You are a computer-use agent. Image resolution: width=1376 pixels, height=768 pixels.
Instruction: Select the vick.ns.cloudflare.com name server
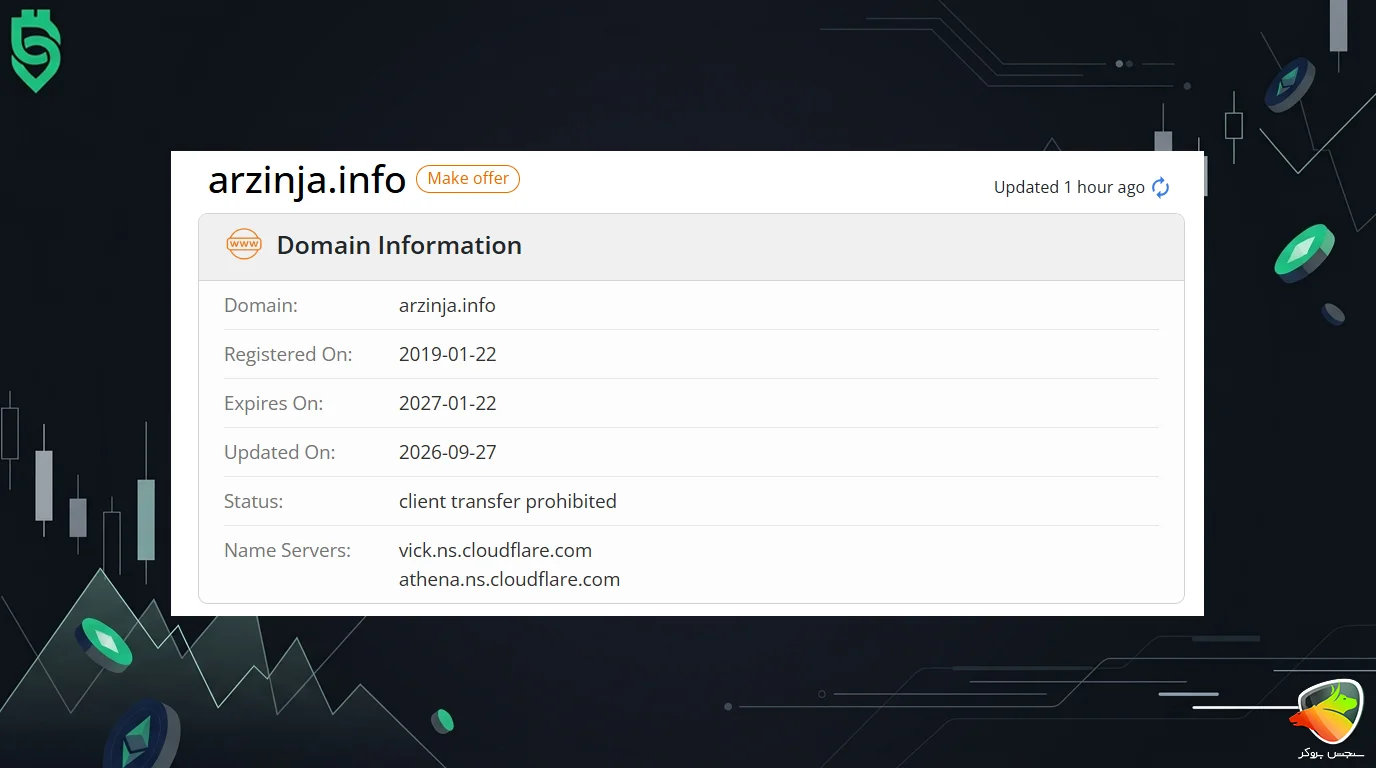tap(495, 550)
